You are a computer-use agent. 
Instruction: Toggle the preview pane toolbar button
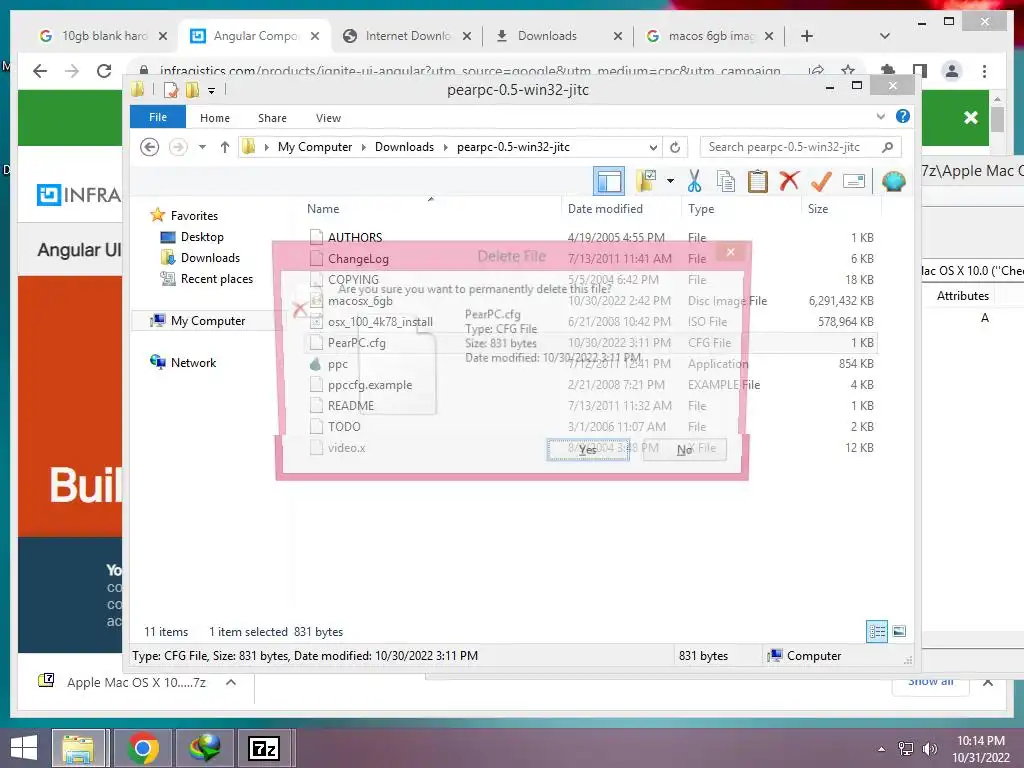click(609, 181)
